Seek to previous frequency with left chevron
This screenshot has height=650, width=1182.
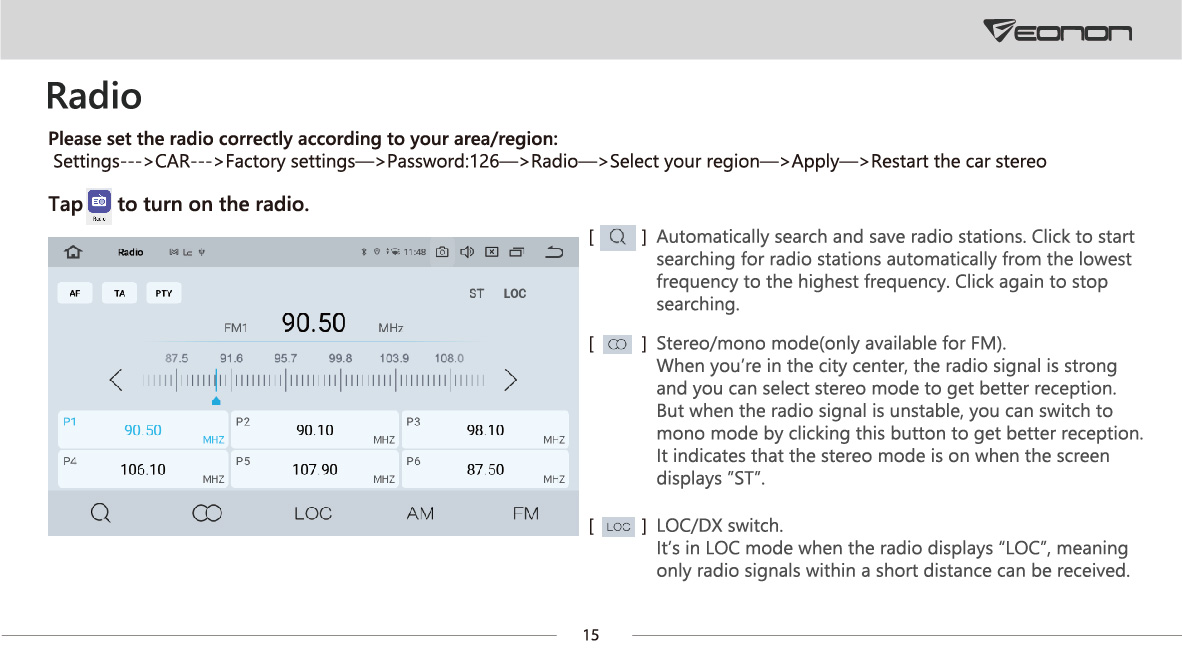pyautogui.click(x=115, y=380)
